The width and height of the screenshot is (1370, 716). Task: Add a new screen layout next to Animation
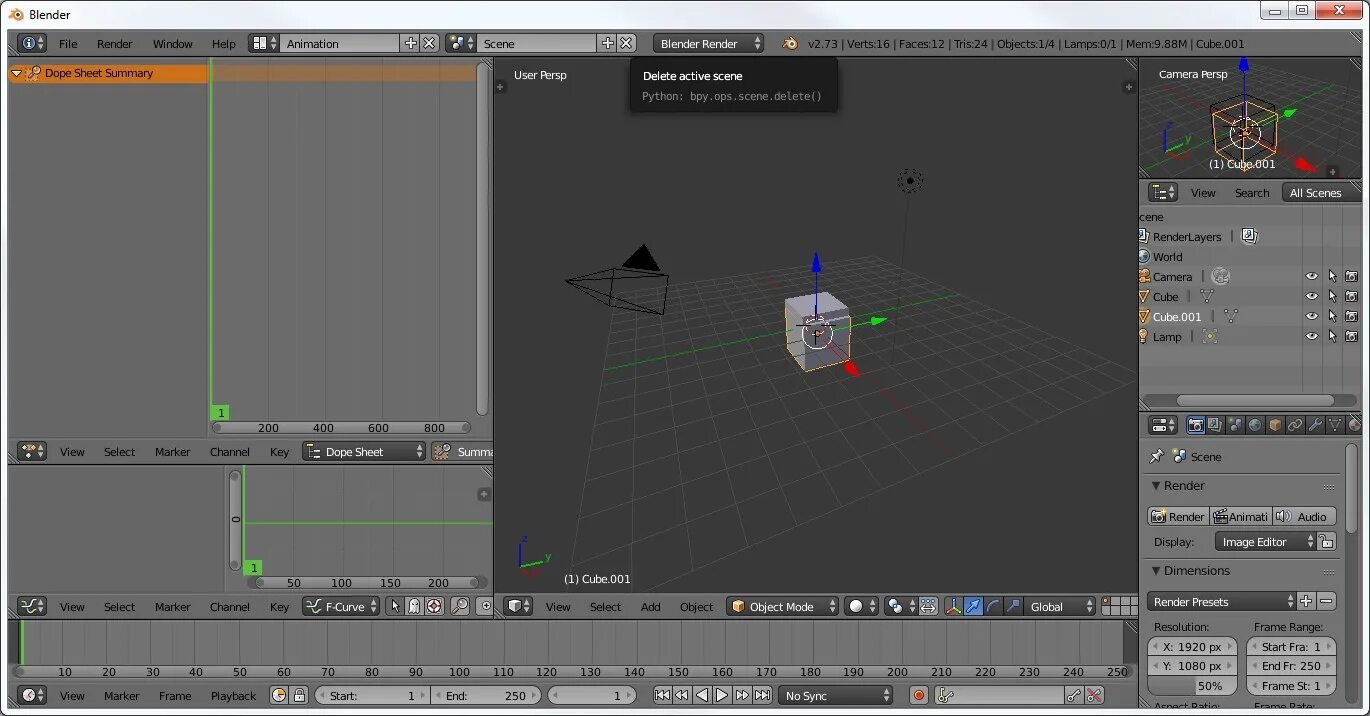point(410,43)
